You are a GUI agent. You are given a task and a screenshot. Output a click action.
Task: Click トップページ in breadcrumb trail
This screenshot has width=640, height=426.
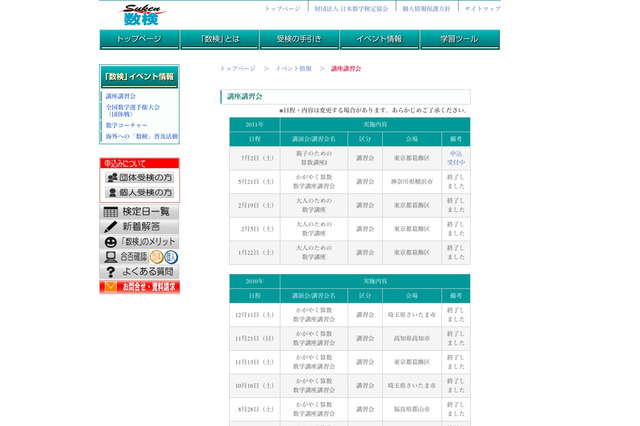coord(238,69)
